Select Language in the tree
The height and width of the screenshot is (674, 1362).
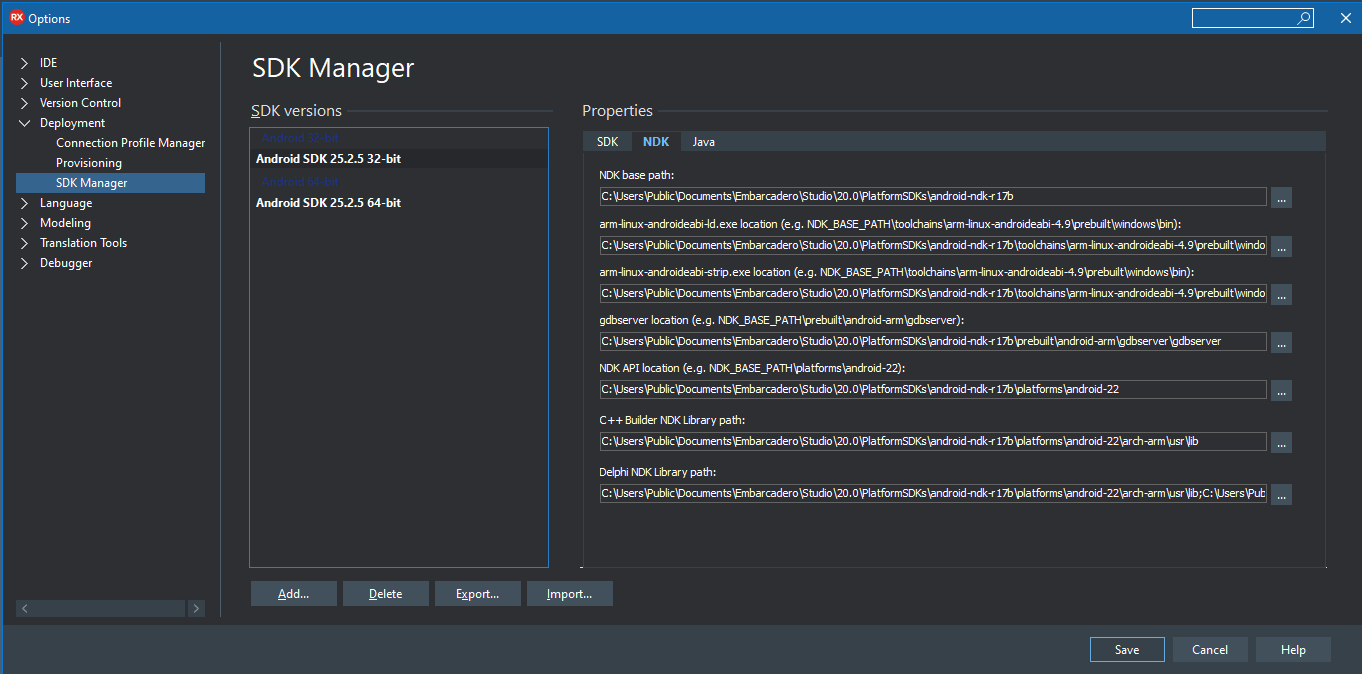coord(66,203)
